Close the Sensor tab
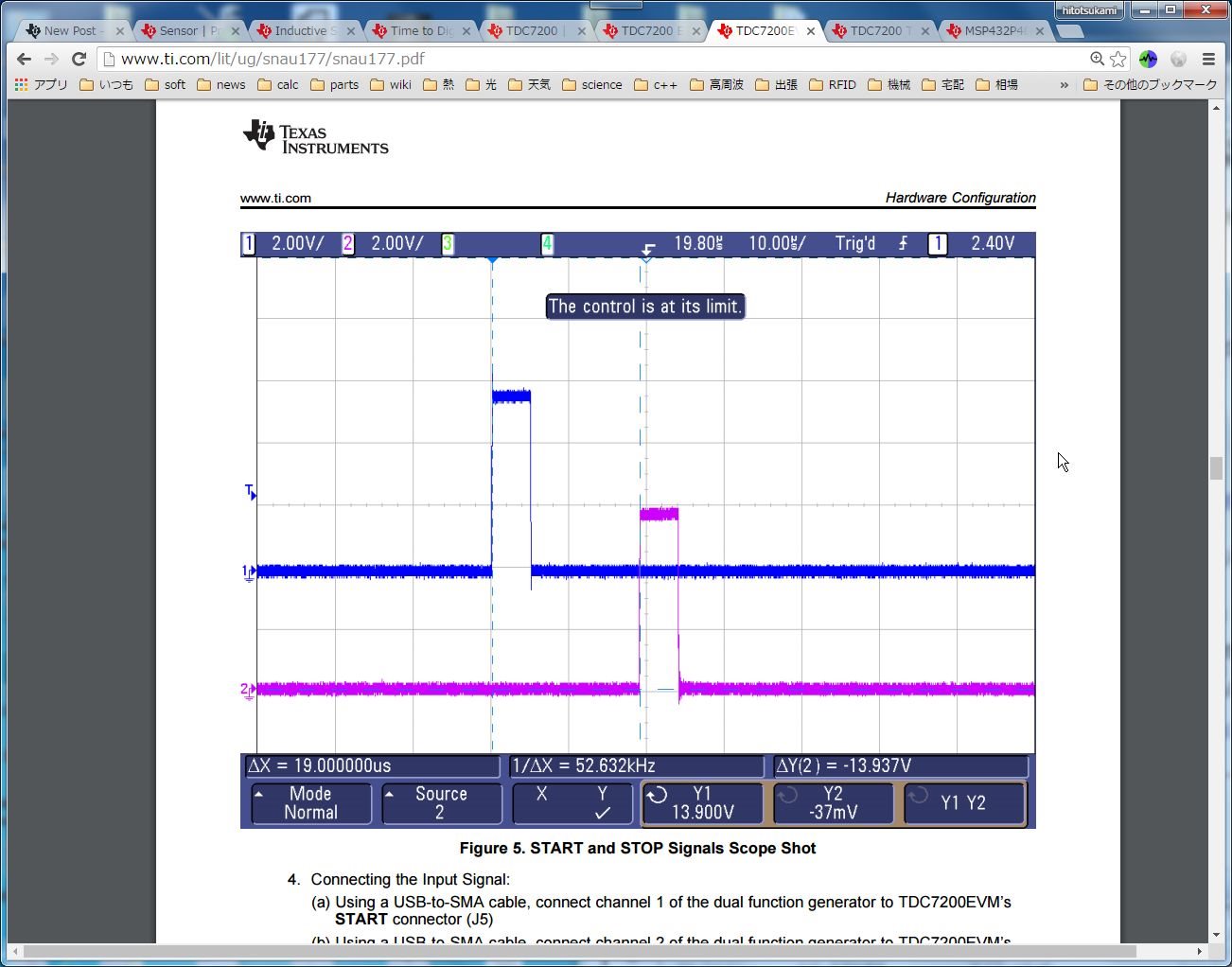This screenshot has width=1232, height=967. click(236, 31)
